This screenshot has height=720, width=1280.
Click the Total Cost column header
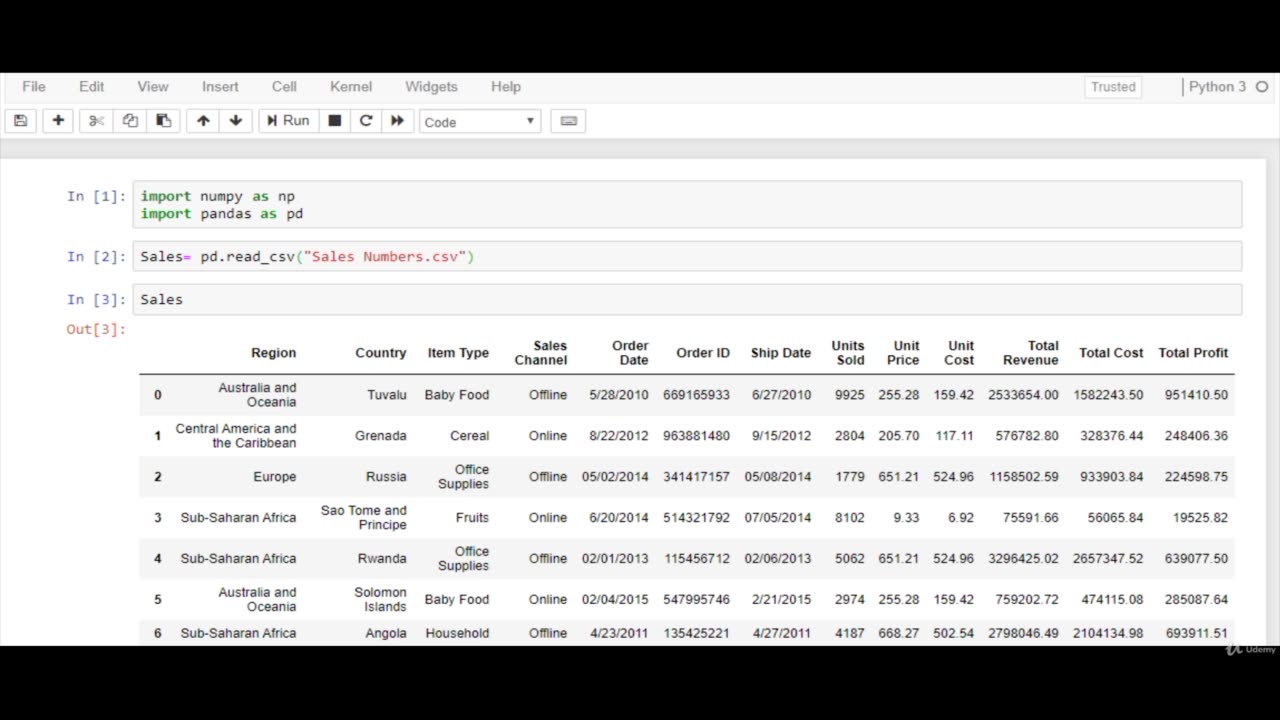(x=1111, y=353)
